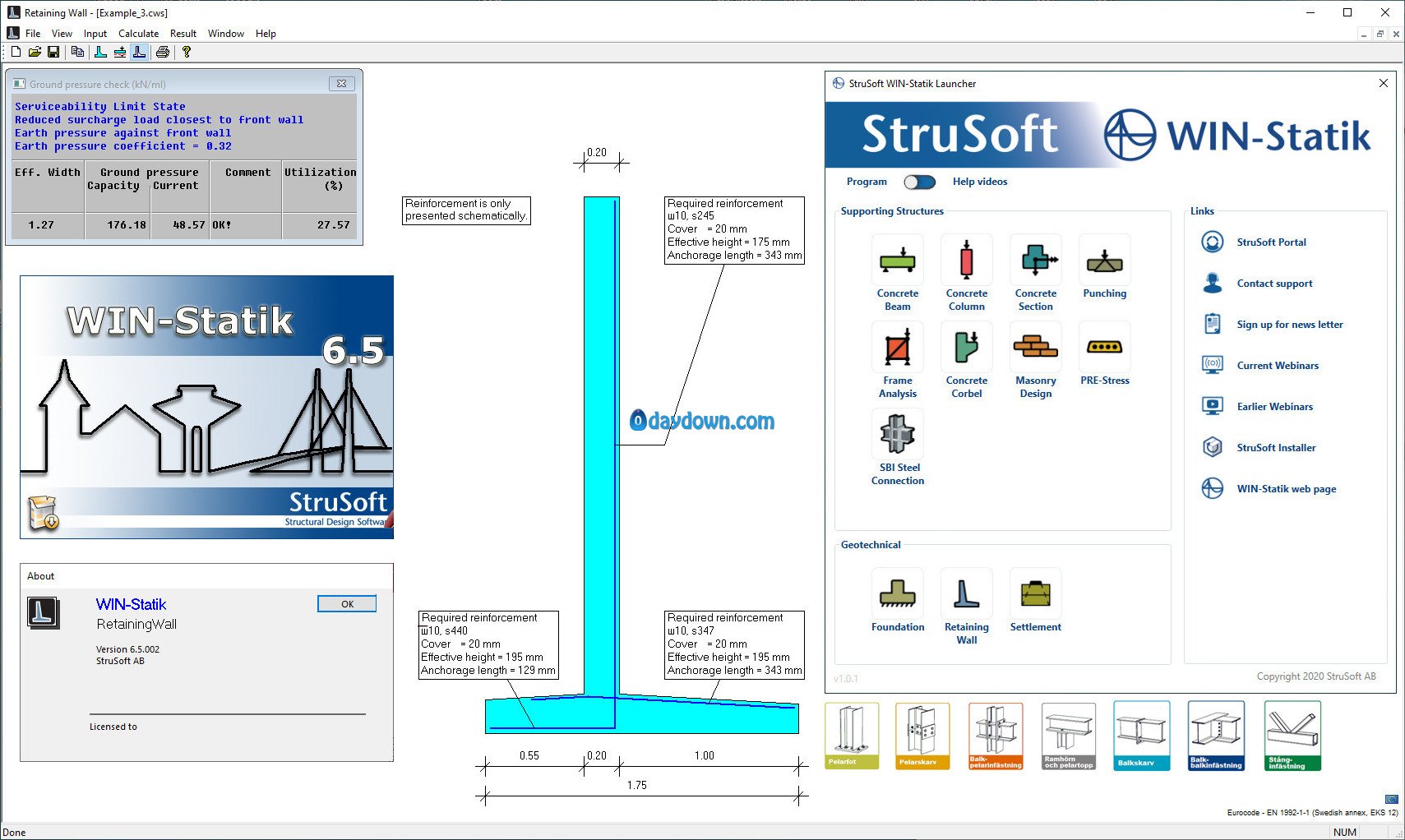Open the soil layers load toolbar icon

(120, 52)
